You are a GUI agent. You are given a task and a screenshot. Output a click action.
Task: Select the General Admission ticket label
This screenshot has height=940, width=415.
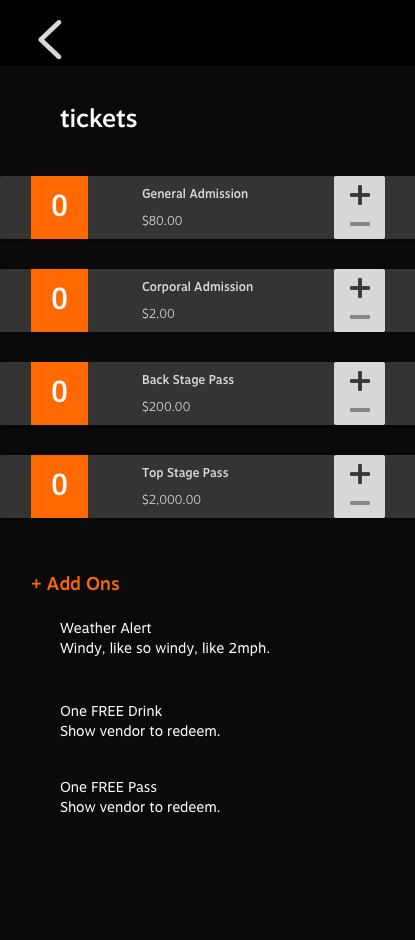point(195,194)
